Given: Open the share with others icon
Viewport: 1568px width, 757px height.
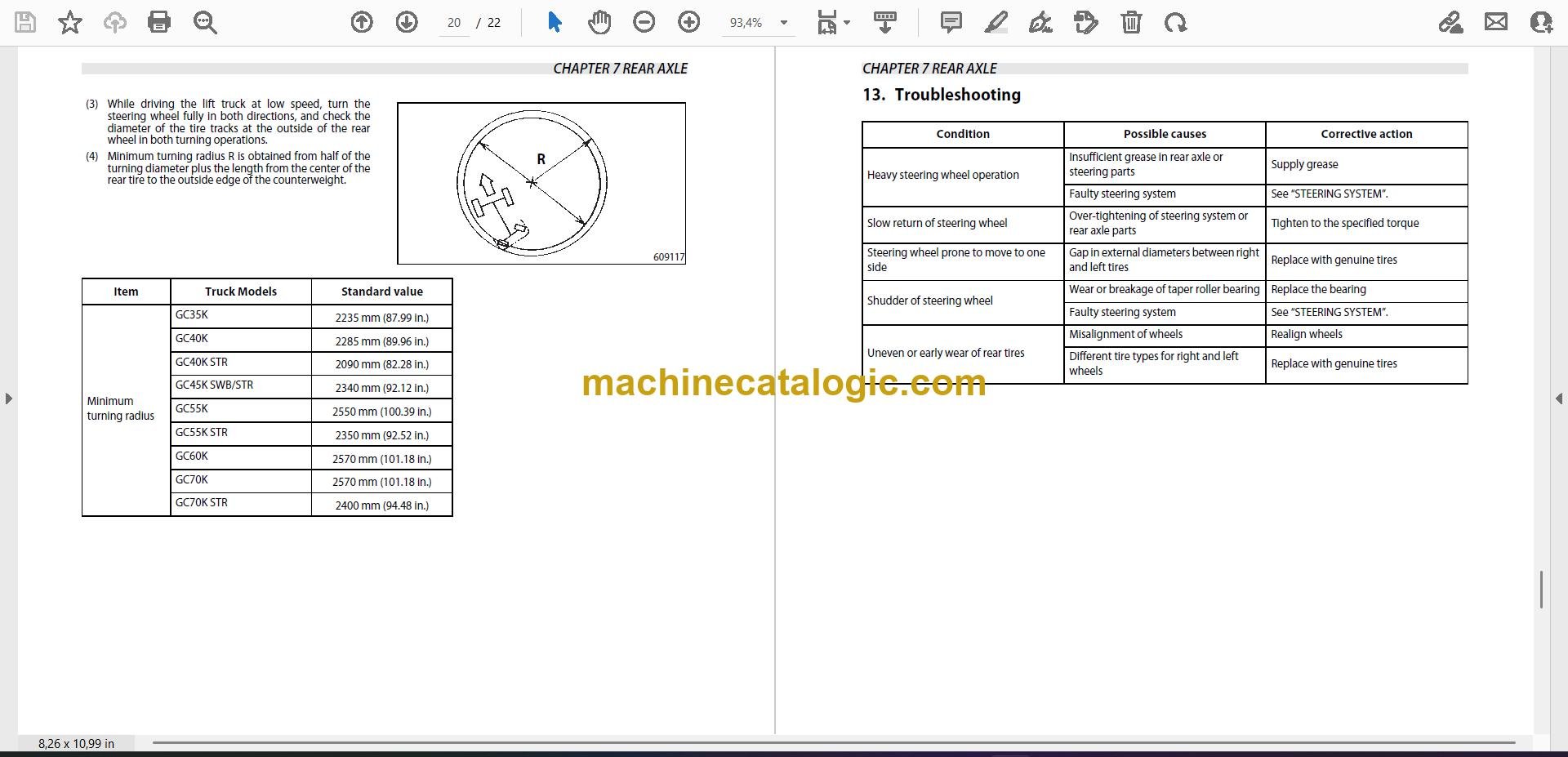Looking at the screenshot, I should (x=1541, y=22).
